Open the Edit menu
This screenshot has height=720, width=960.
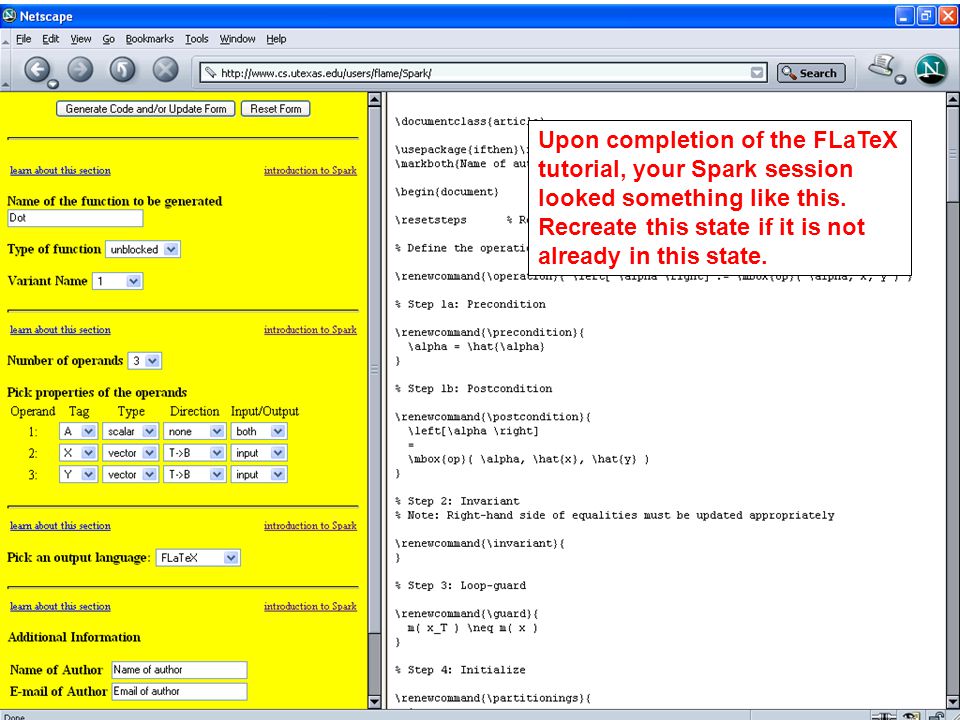(50, 39)
